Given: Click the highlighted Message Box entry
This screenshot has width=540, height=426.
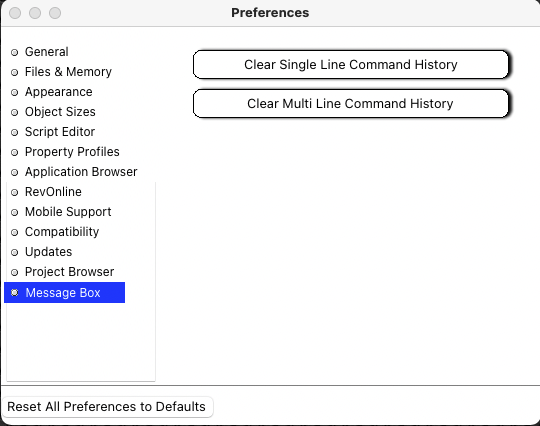Looking at the screenshot, I should pyautogui.click(x=64, y=293).
